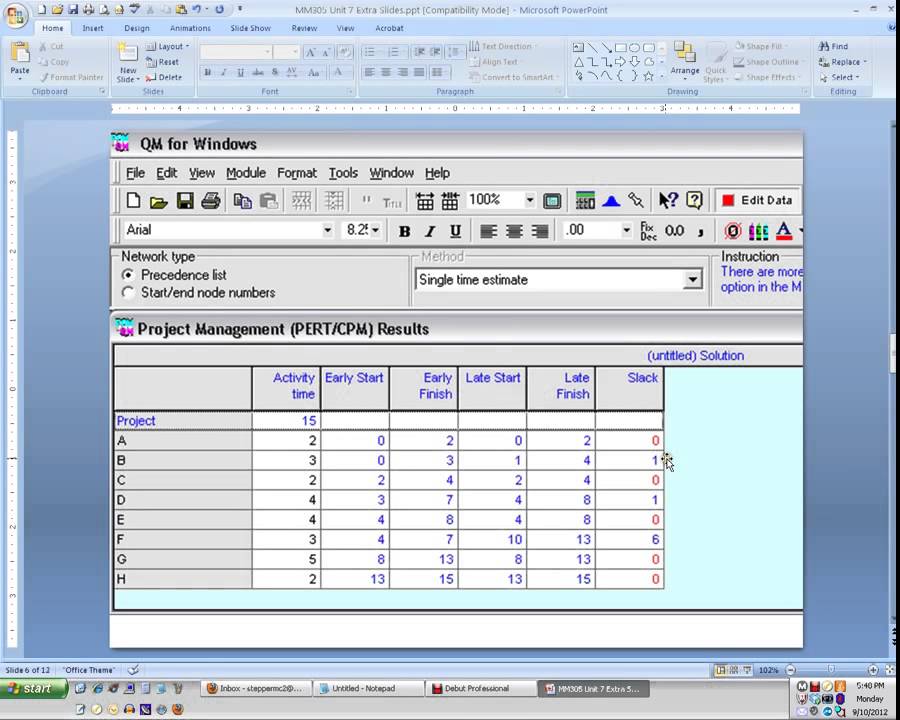The width and height of the screenshot is (900, 720).
Task: Click the QM red zero-slash icon
Action: pos(732,231)
